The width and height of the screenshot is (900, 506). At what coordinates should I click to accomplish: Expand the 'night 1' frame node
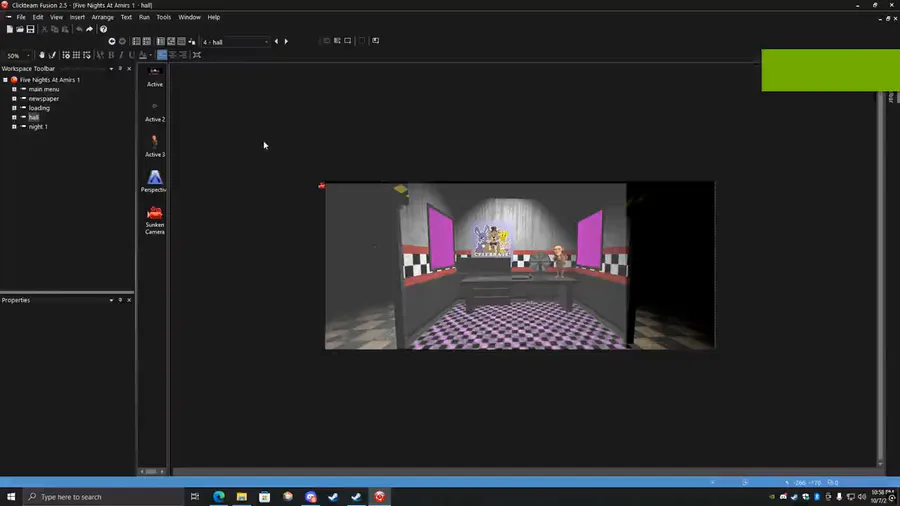[x=14, y=127]
